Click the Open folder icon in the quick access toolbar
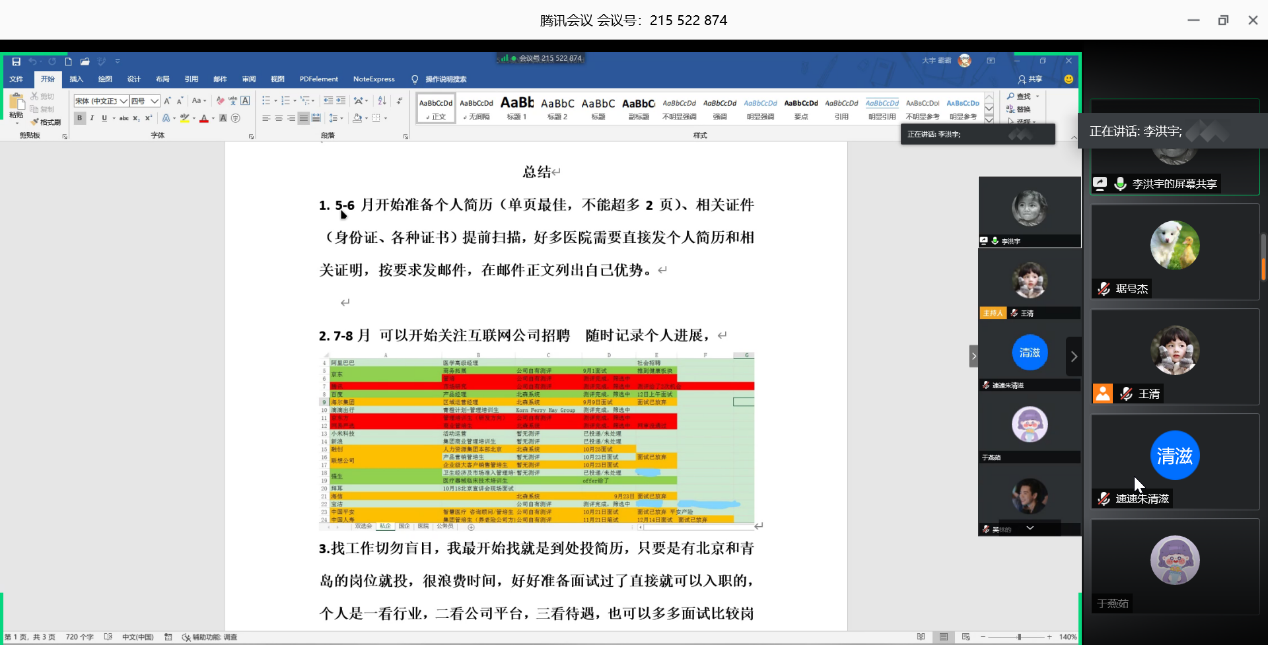Screen dimensions: 1268x645 point(85,62)
